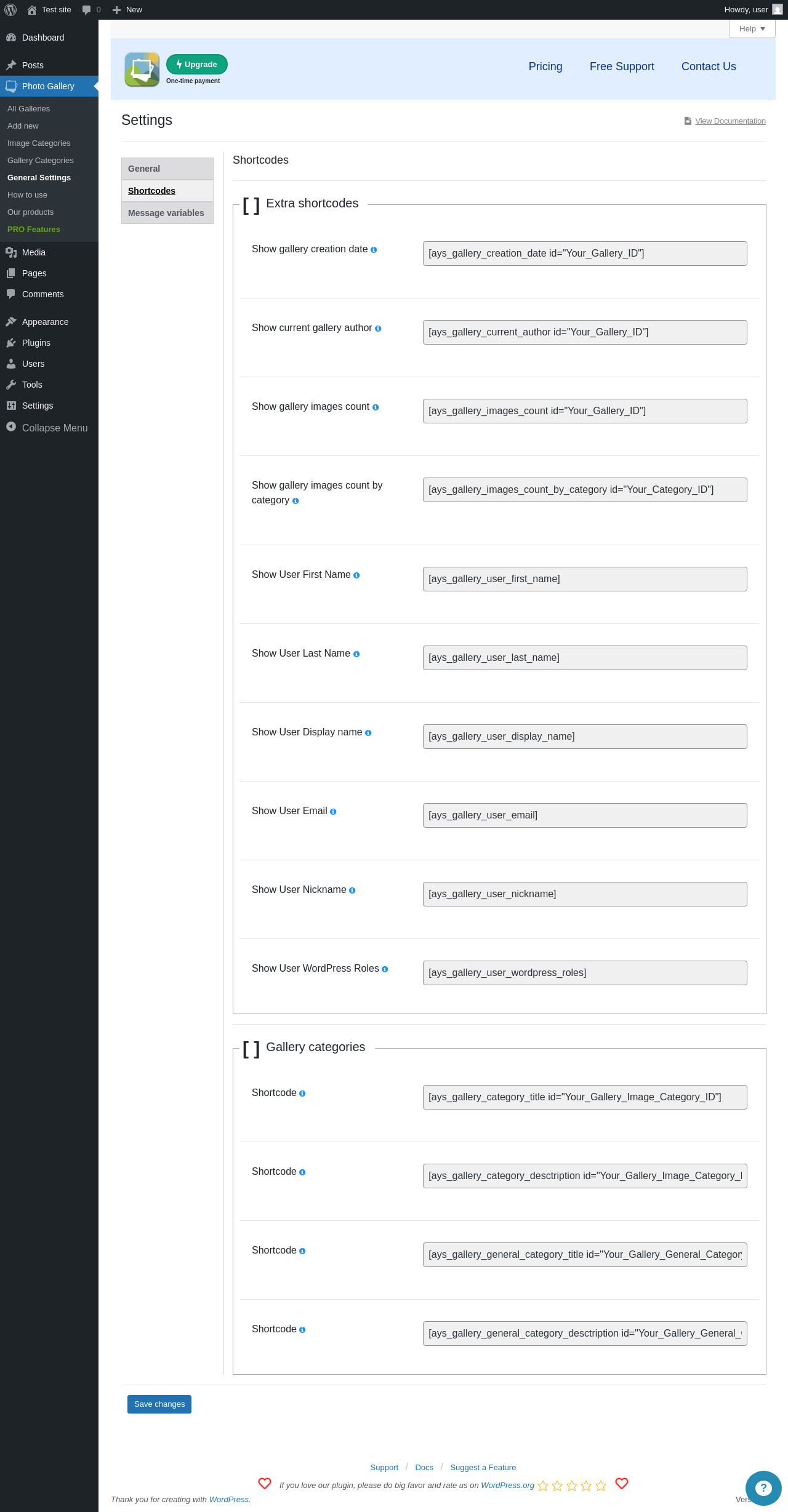Click the green Upgrade button
788x1512 pixels.
click(197, 64)
